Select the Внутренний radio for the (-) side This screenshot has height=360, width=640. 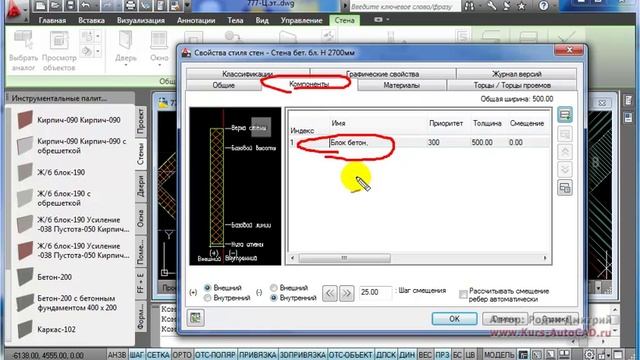pyautogui.click(x=274, y=298)
